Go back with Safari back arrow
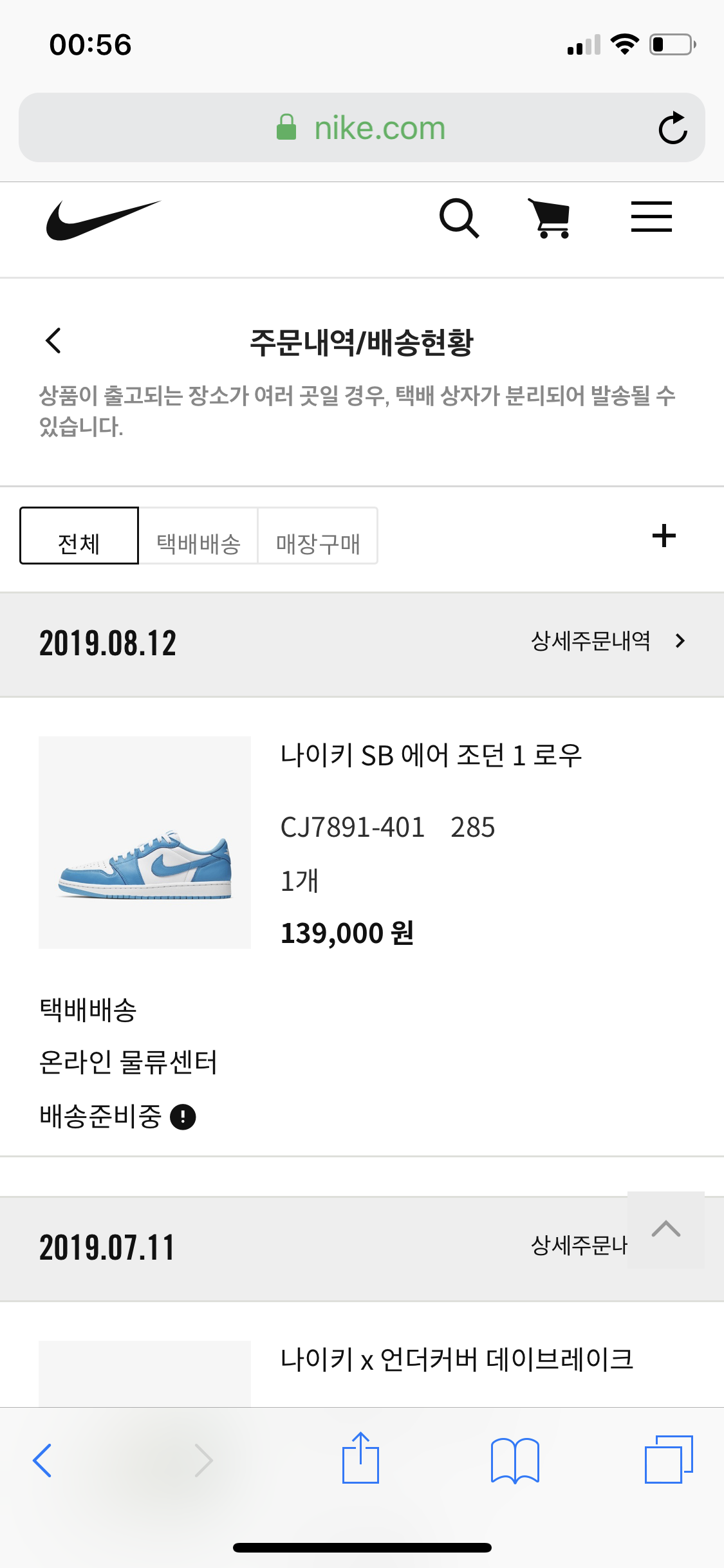The width and height of the screenshot is (724, 1568). 42,1460
